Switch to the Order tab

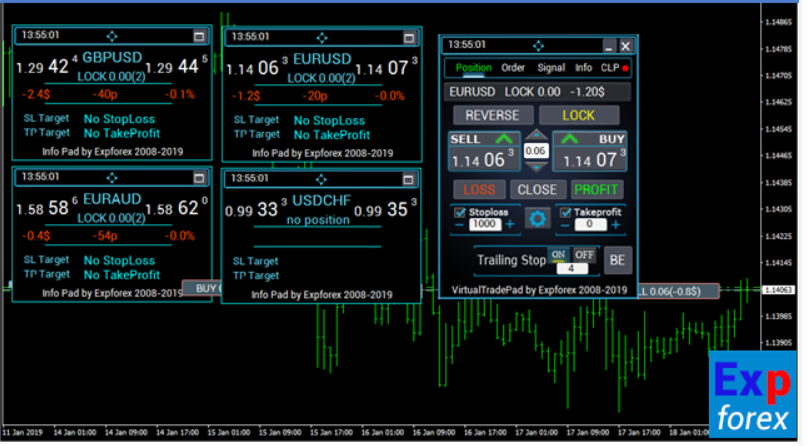[513, 68]
